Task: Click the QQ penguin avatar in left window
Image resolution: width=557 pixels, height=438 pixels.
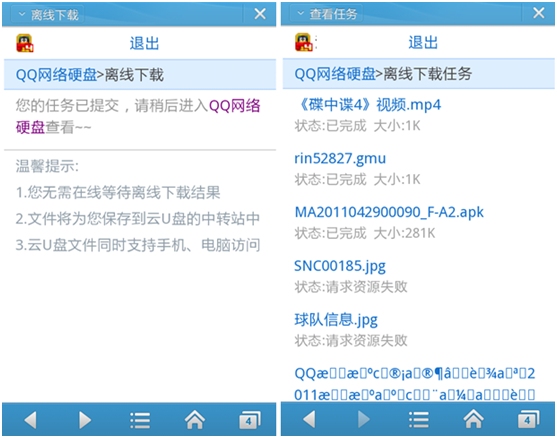Action: [x=25, y=43]
